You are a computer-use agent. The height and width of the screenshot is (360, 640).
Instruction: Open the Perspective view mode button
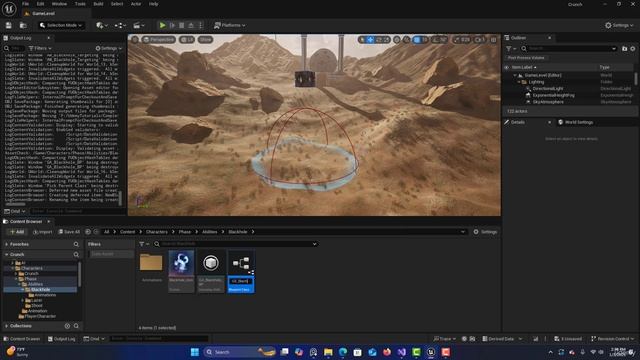point(159,40)
